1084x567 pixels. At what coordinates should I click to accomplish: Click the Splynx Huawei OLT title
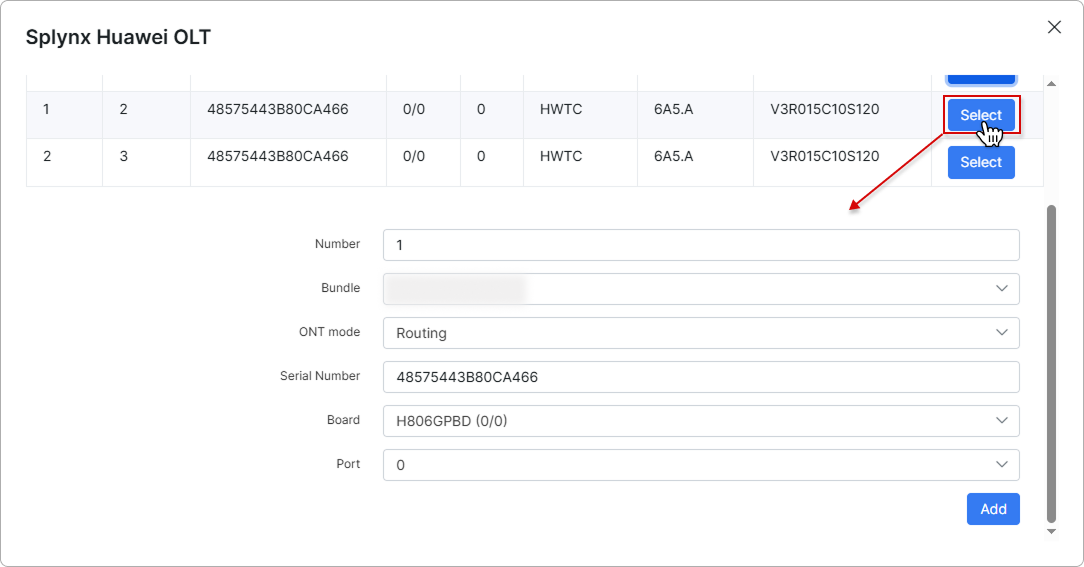[x=118, y=37]
